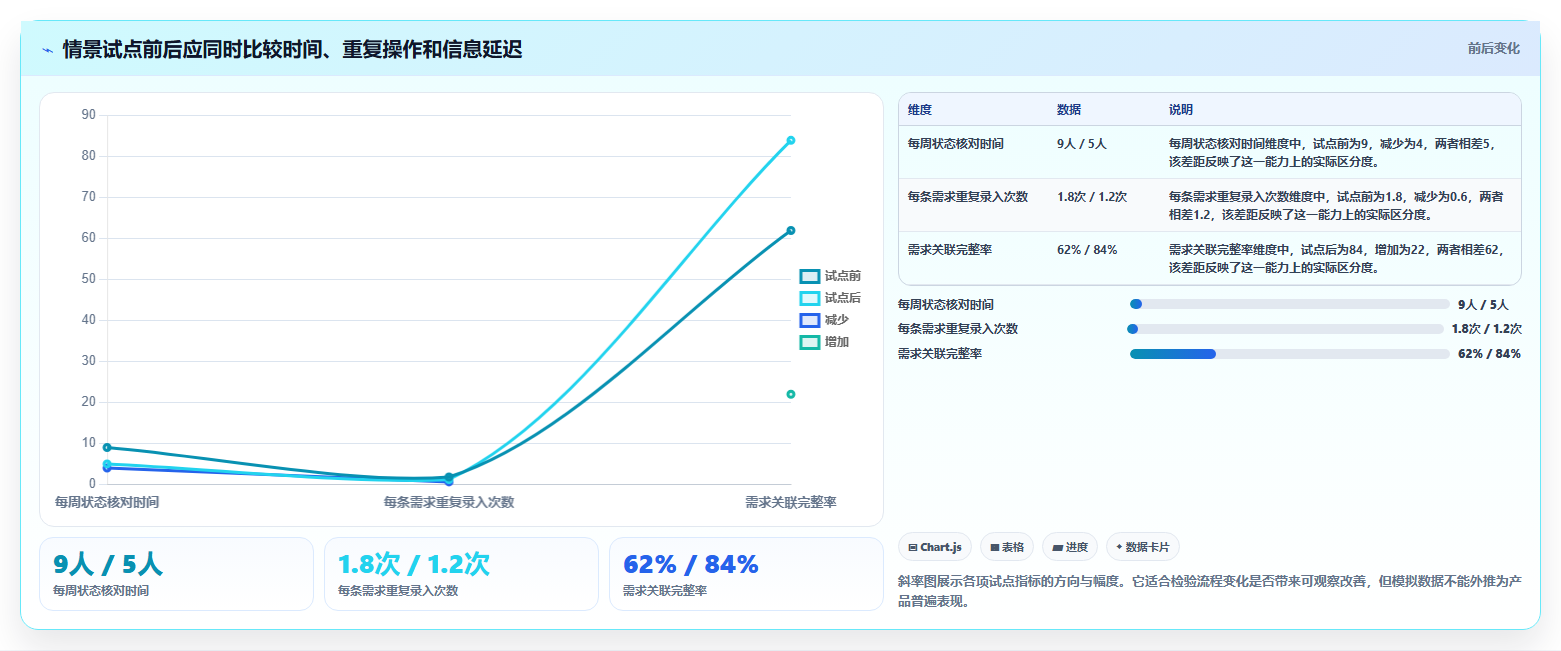Viewport: 1561px width, 651px height.
Task: Toggle the 增加 legend entry
Action: (825, 342)
